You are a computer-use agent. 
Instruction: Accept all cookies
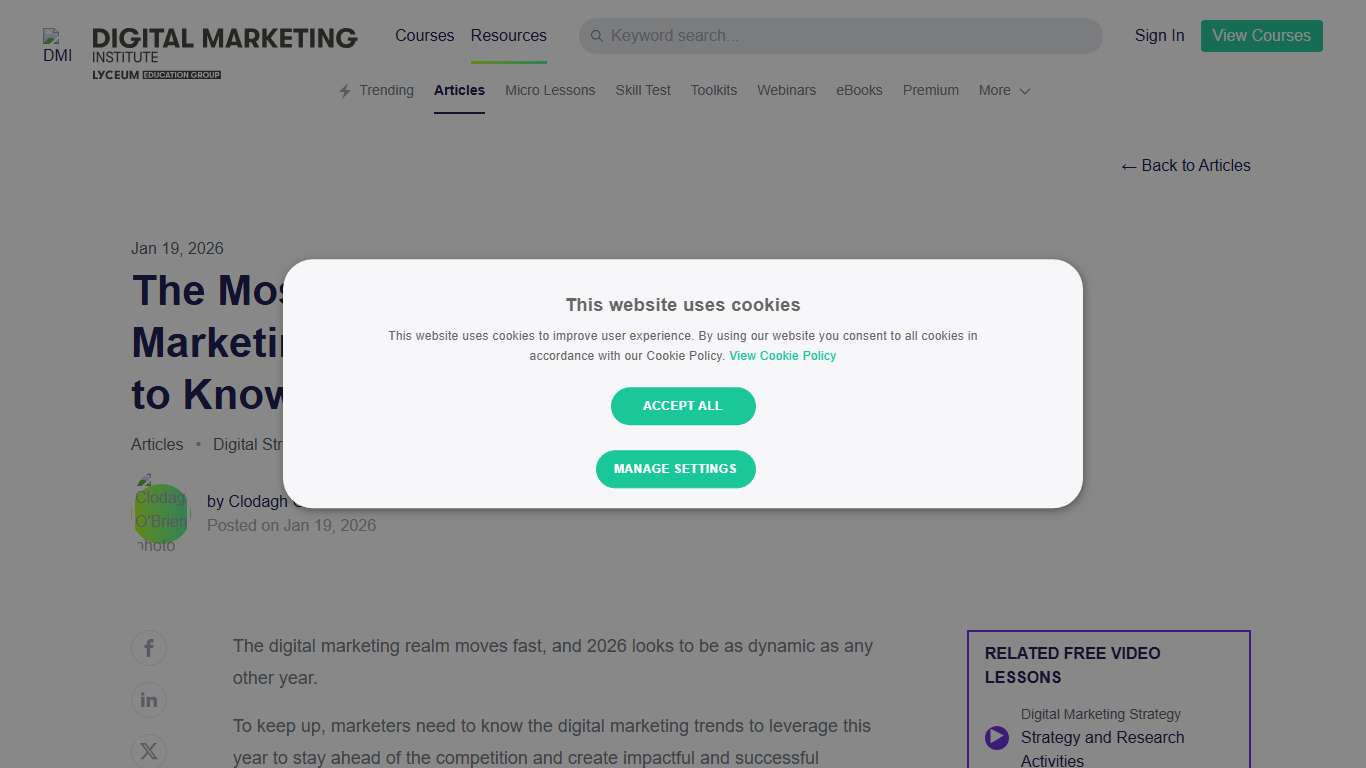tap(683, 406)
